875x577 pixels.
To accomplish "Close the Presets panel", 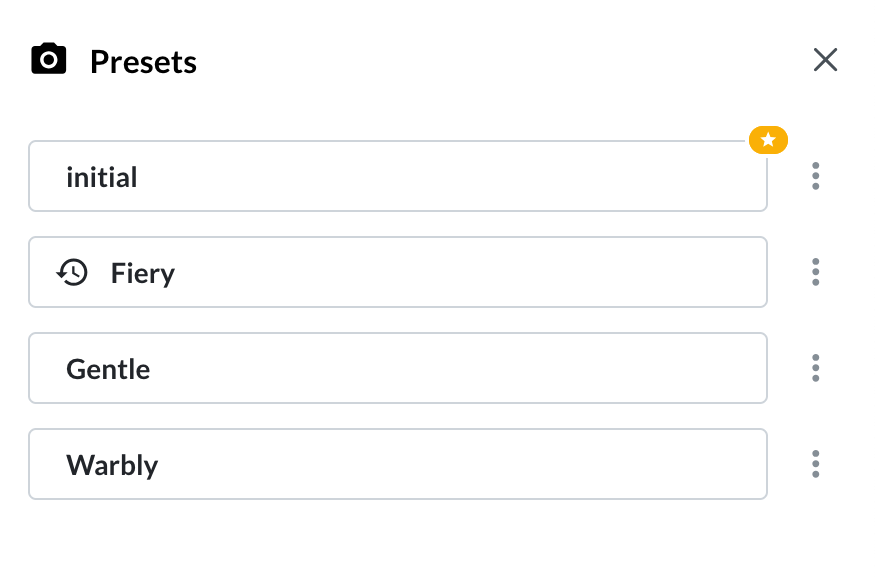I will [x=825, y=60].
